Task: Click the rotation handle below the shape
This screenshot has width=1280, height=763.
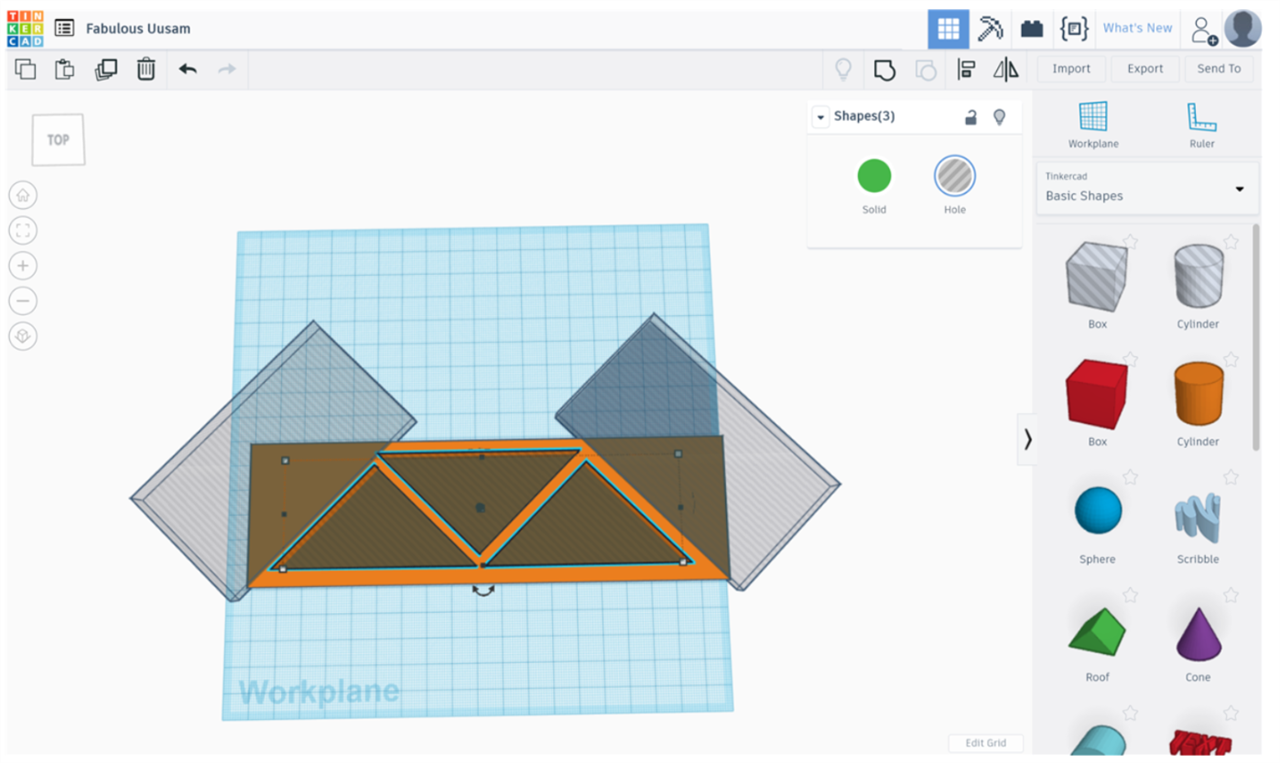Action: coord(483,591)
